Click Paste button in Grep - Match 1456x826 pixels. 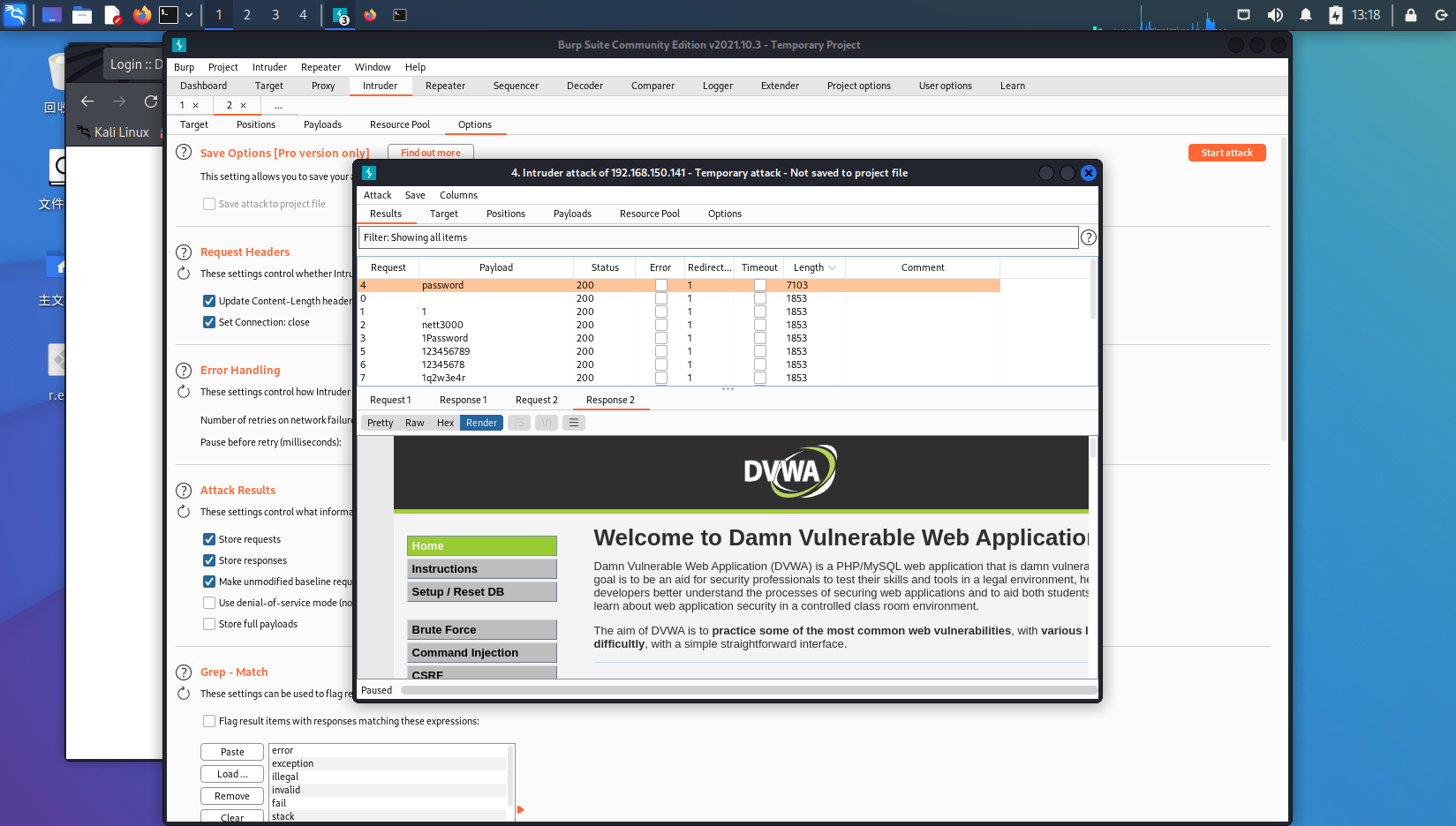232,752
